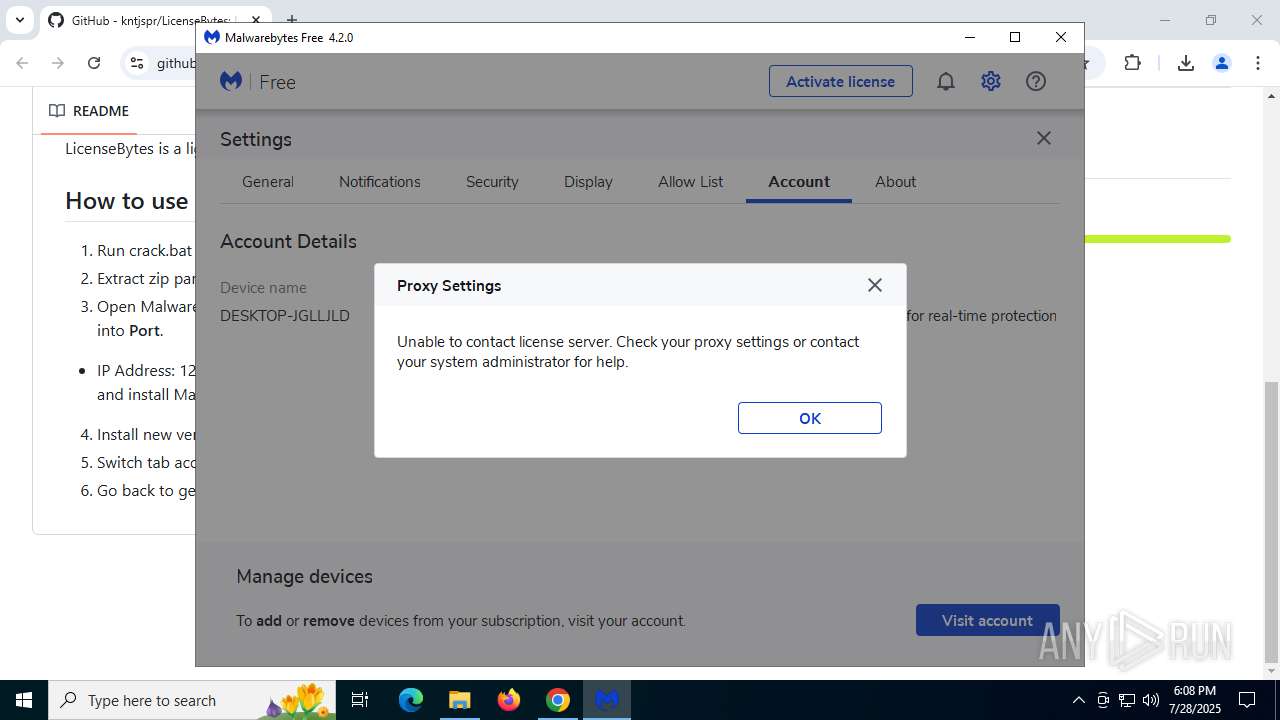The image size is (1280, 720).
Task: Go back in Chrome browser
Action: (x=22, y=63)
